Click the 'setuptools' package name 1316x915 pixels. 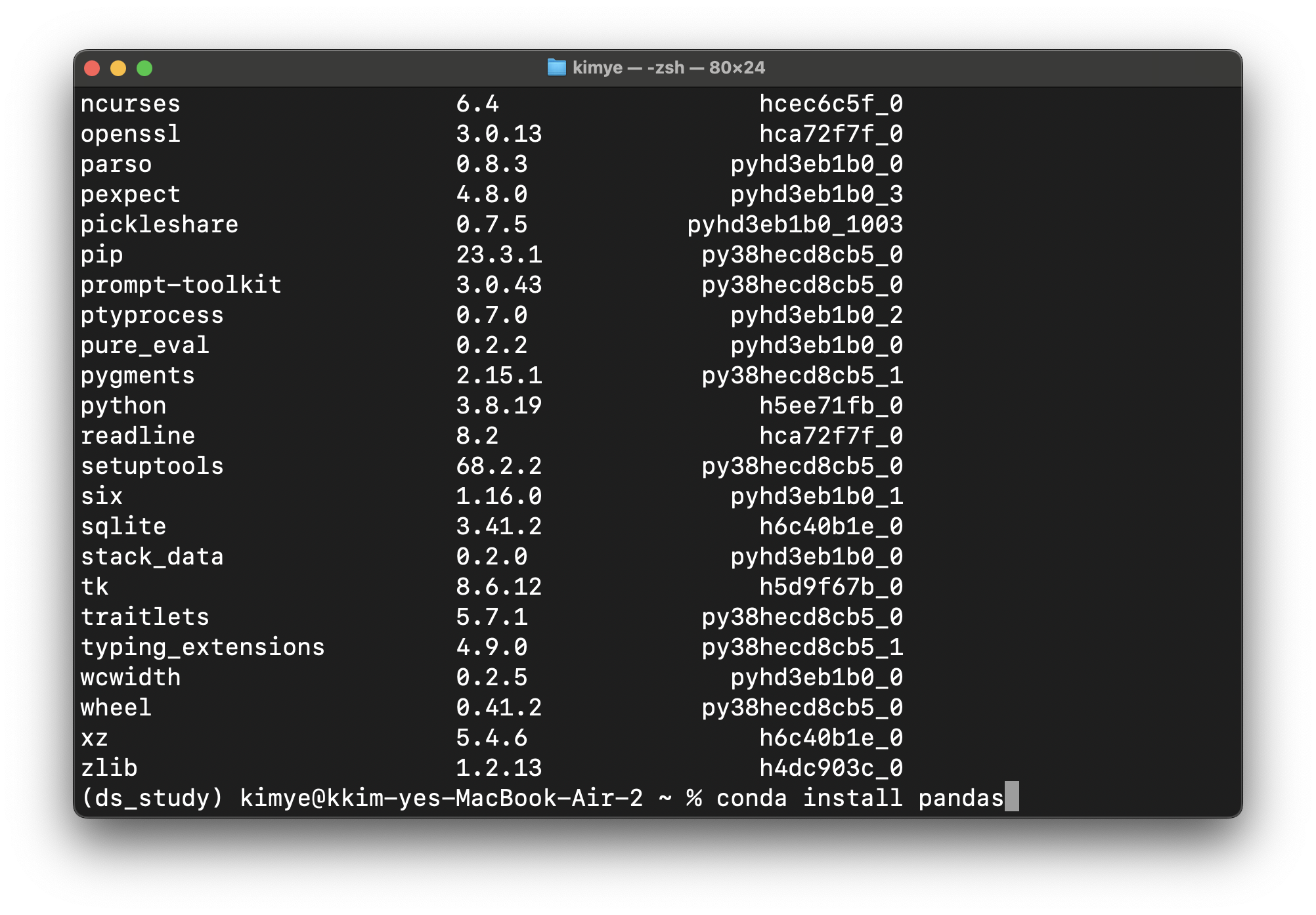tap(152, 466)
